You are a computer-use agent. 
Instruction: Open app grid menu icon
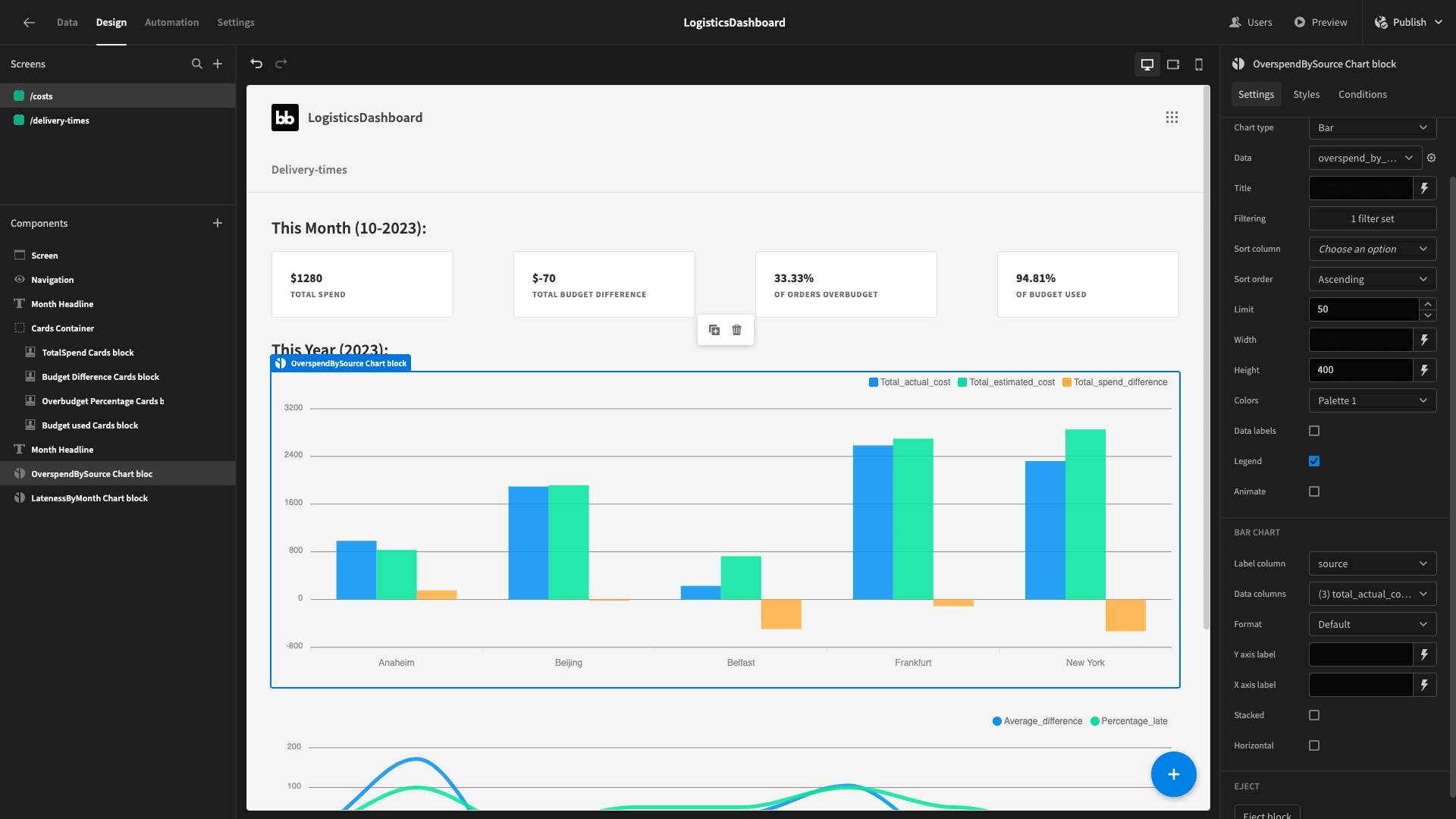(x=1172, y=118)
